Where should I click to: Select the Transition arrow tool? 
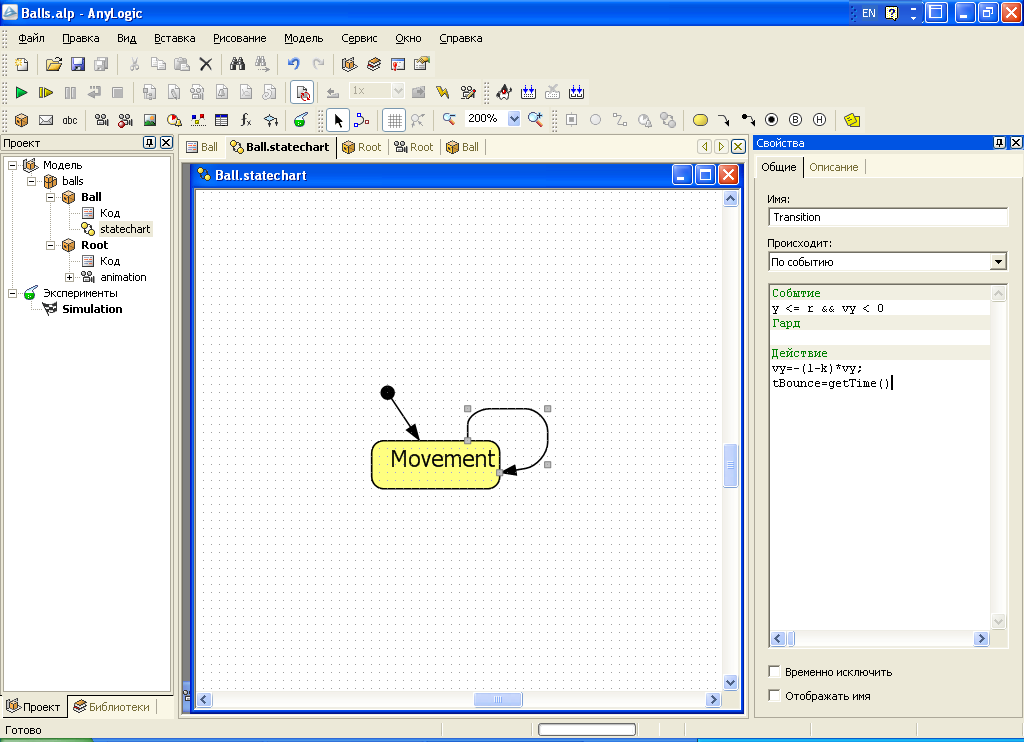pos(724,120)
